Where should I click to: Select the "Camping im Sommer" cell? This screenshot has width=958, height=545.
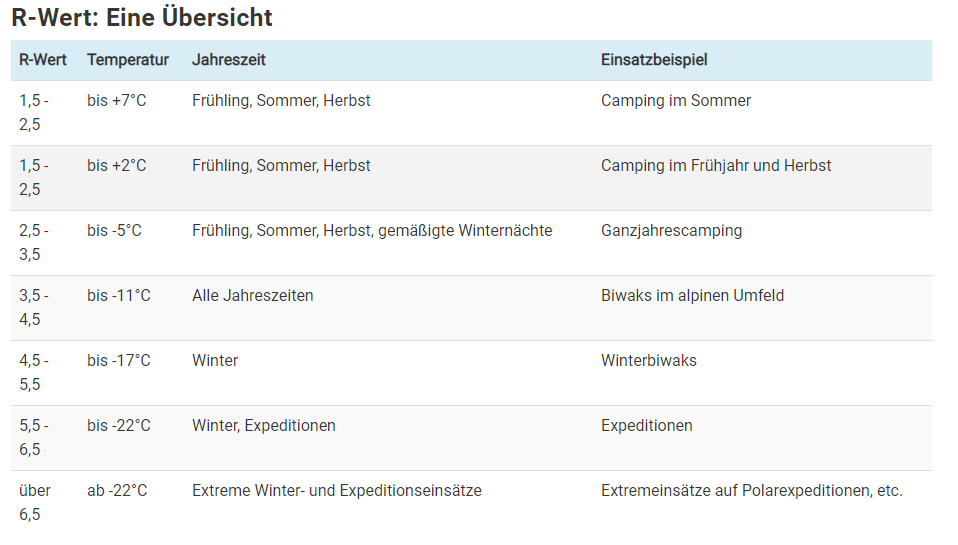(676, 101)
